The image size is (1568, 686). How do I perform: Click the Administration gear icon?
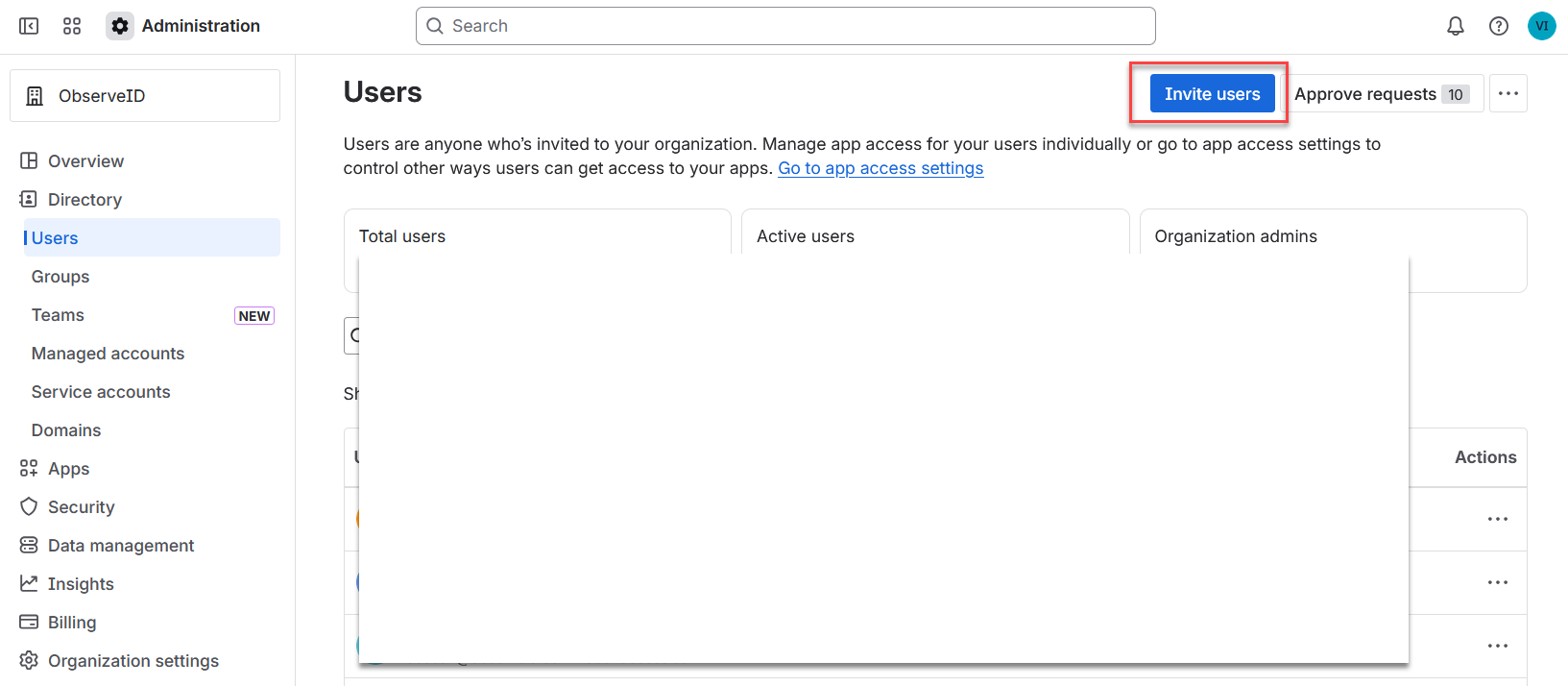click(x=120, y=26)
